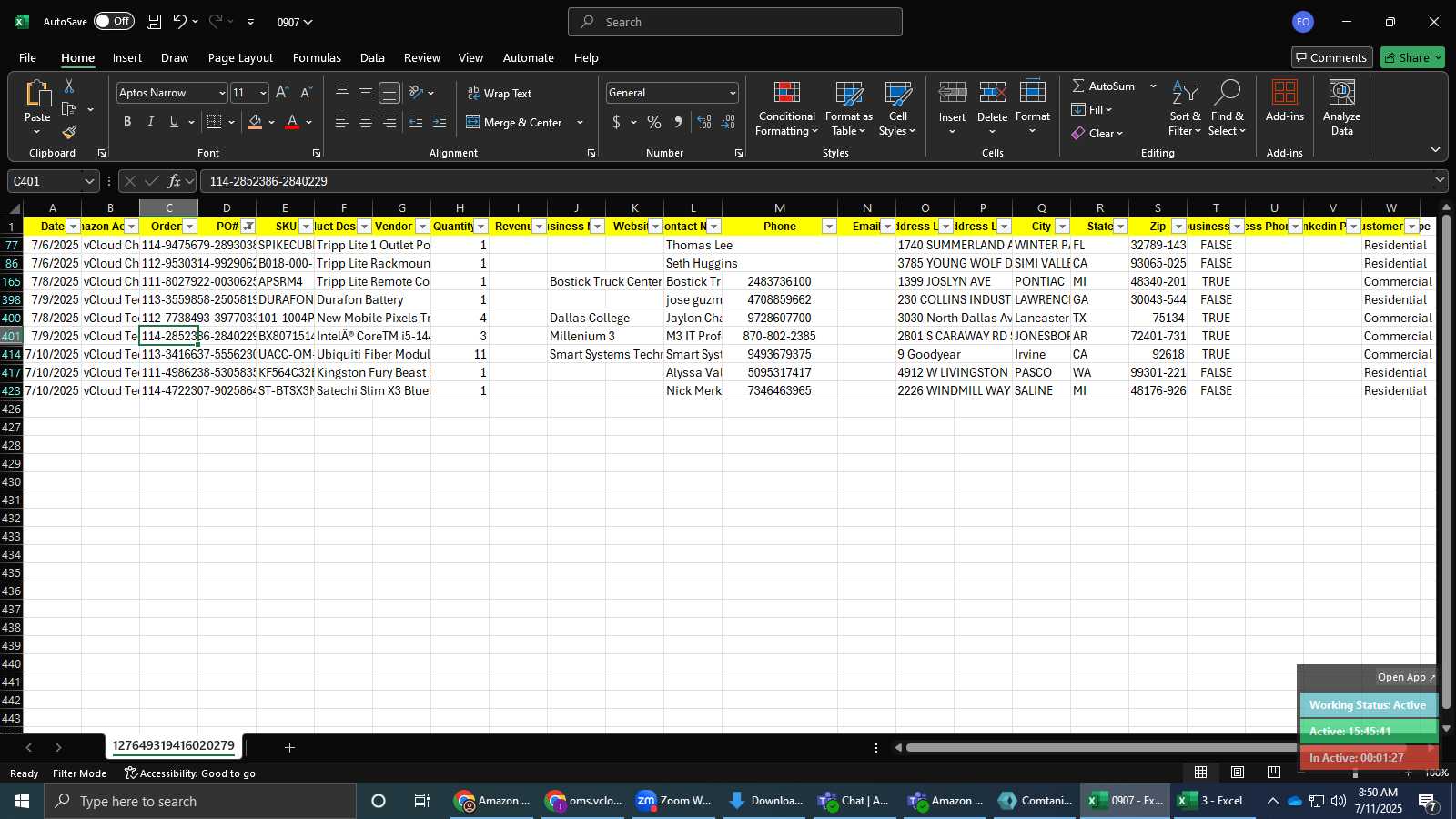1456x819 pixels.
Task: Open the File menu
Action: point(27,57)
